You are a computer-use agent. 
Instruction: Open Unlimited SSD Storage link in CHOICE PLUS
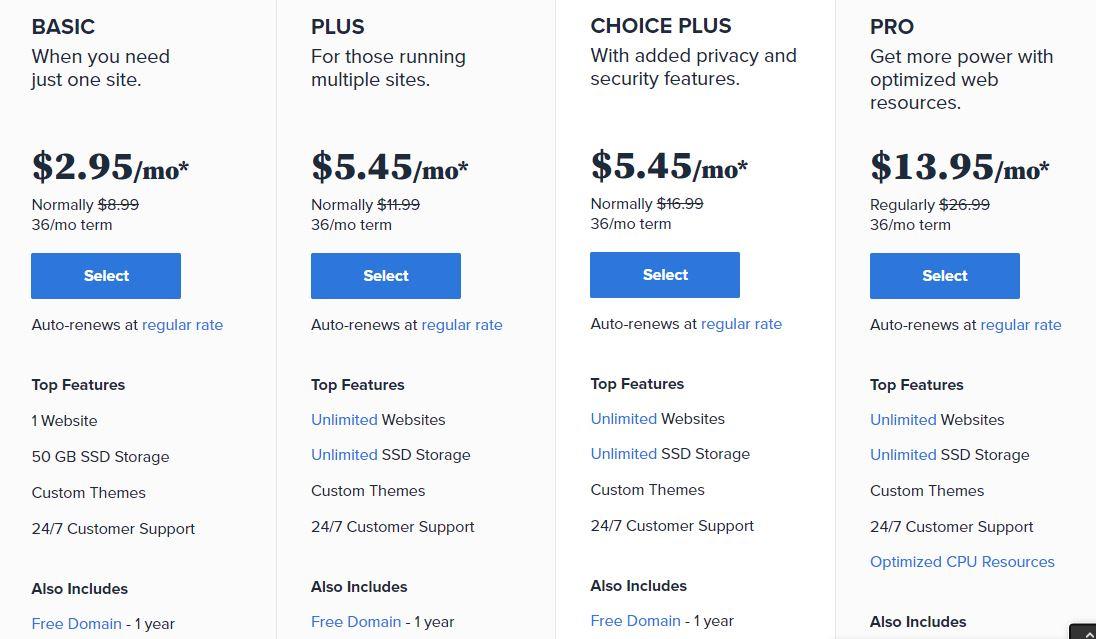pos(623,454)
